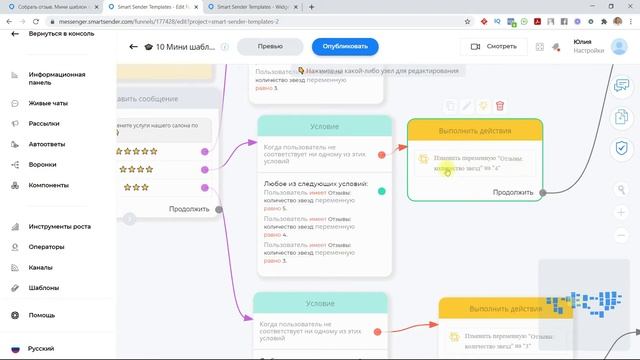This screenshot has width=640, height=360.
Task: Select Воронки in the sidebar
Action: click(x=42, y=164)
